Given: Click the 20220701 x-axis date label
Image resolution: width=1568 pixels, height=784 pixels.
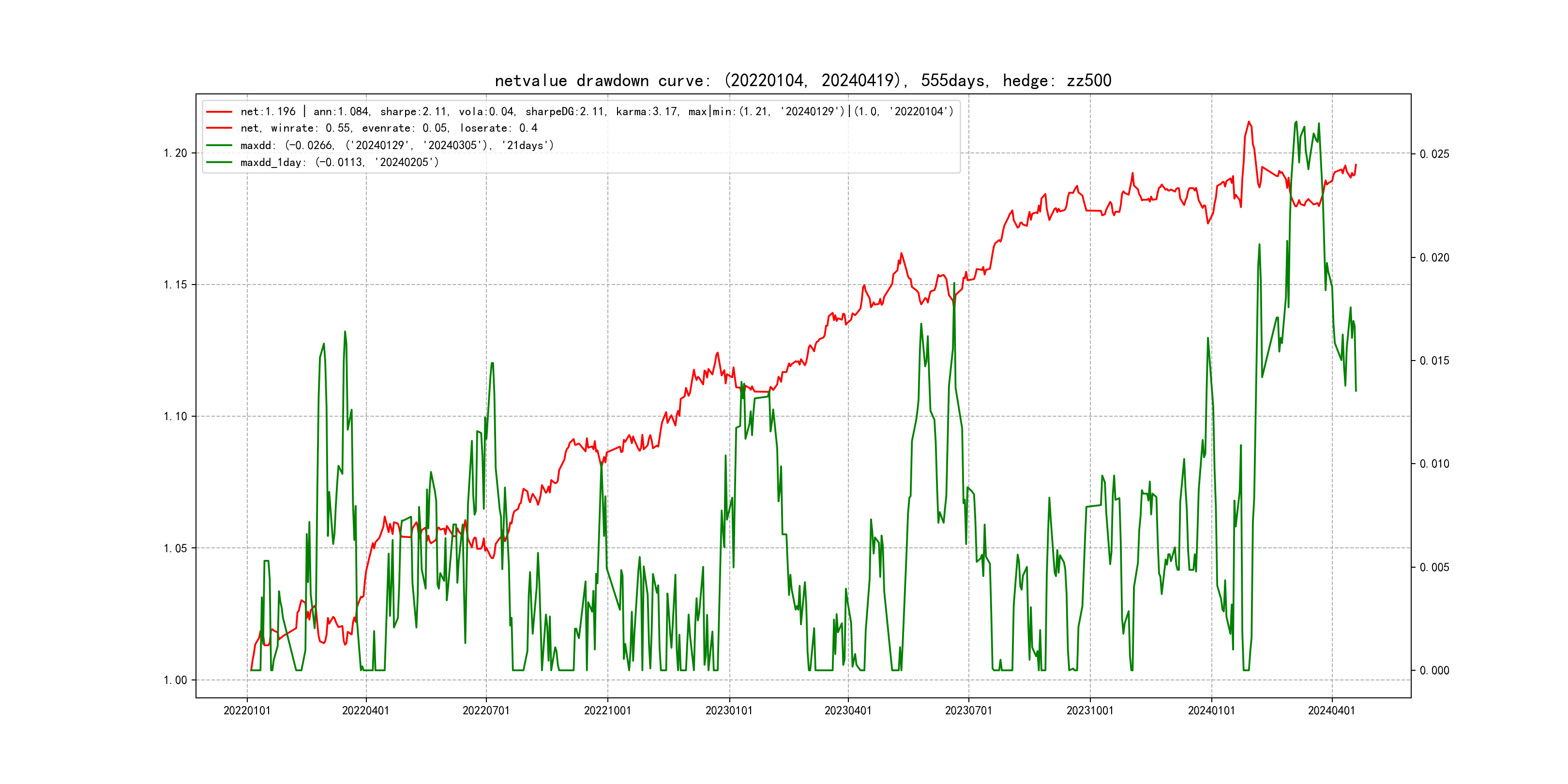Looking at the screenshot, I should pyautogui.click(x=486, y=711).
